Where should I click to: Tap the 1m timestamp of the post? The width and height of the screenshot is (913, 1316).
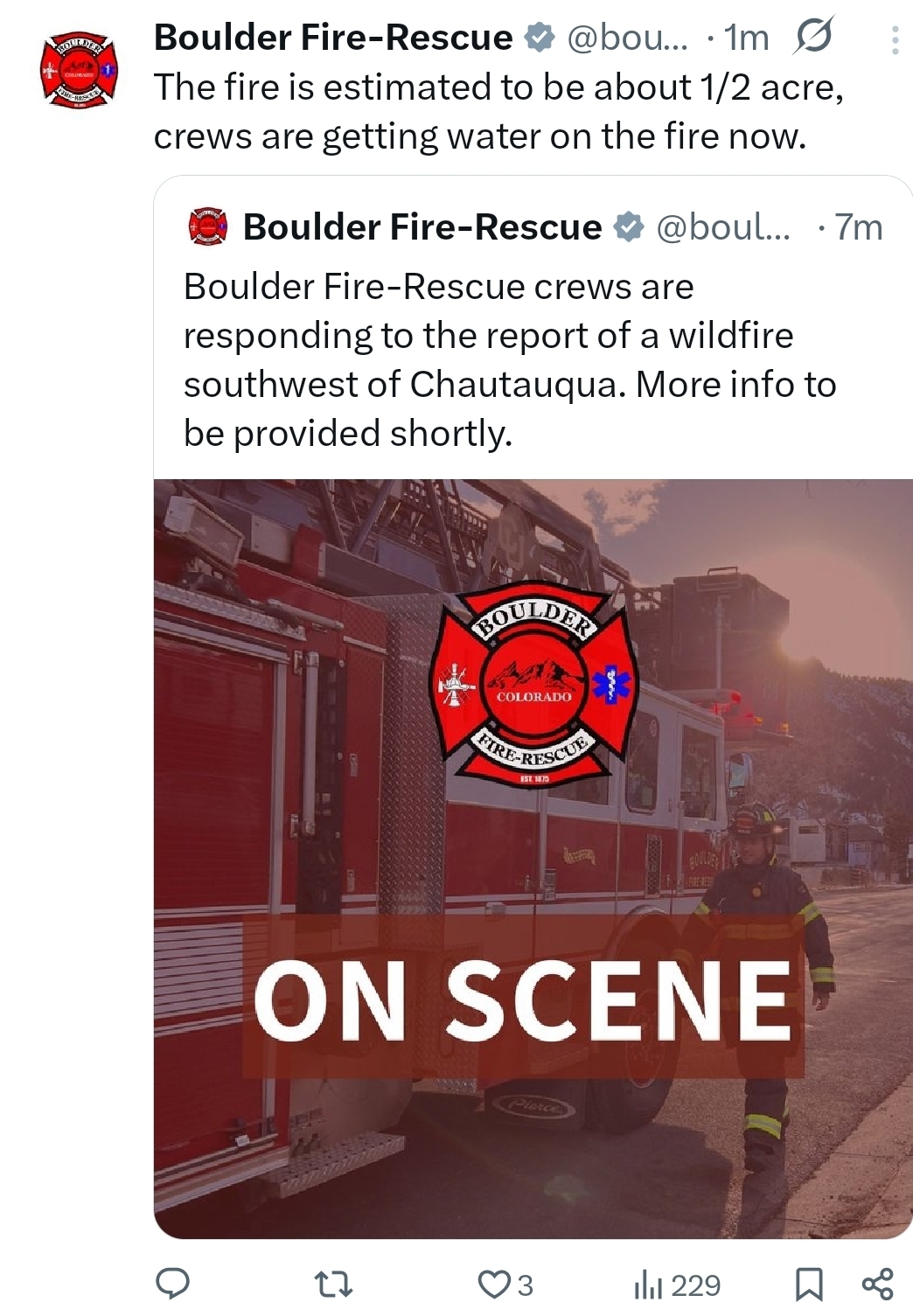(746, 37)
